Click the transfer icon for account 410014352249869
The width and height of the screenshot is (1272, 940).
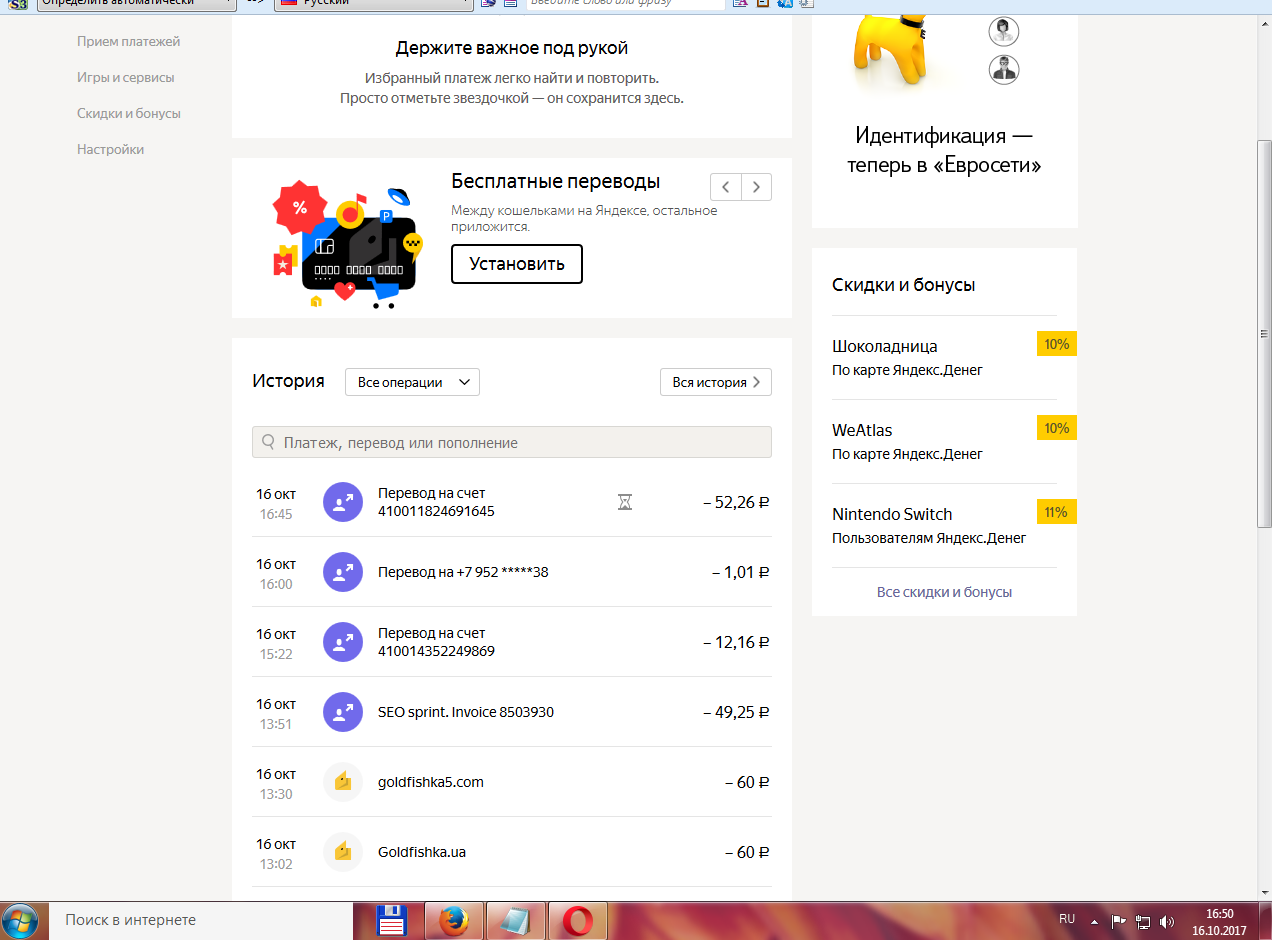point(343,642)
